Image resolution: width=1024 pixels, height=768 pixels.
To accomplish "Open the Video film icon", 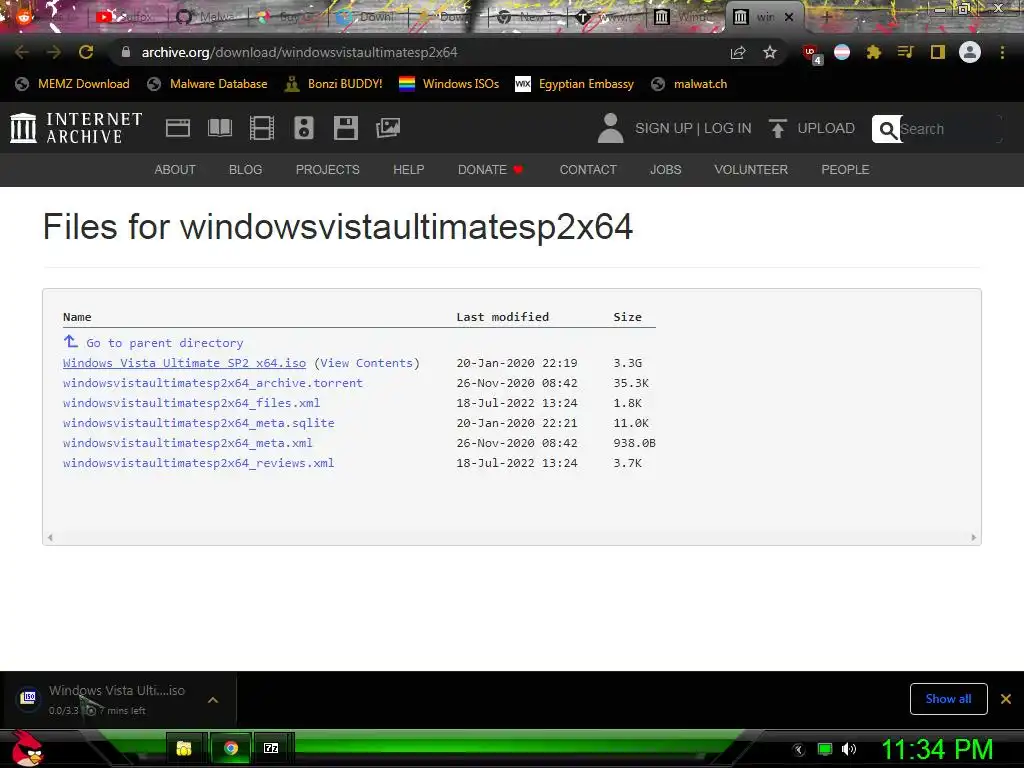I will 262,128.
